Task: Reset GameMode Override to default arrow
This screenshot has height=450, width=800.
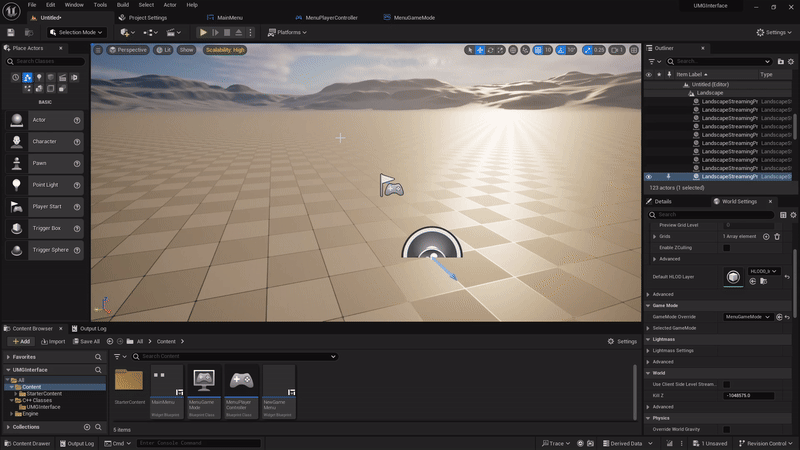Action: pyautogui.click(x=787, y=317)
